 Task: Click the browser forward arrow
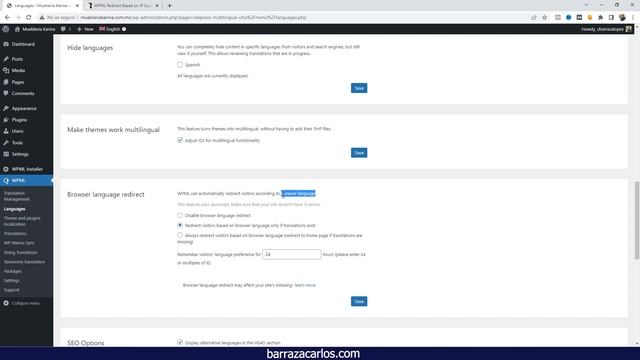coord(18,18)
